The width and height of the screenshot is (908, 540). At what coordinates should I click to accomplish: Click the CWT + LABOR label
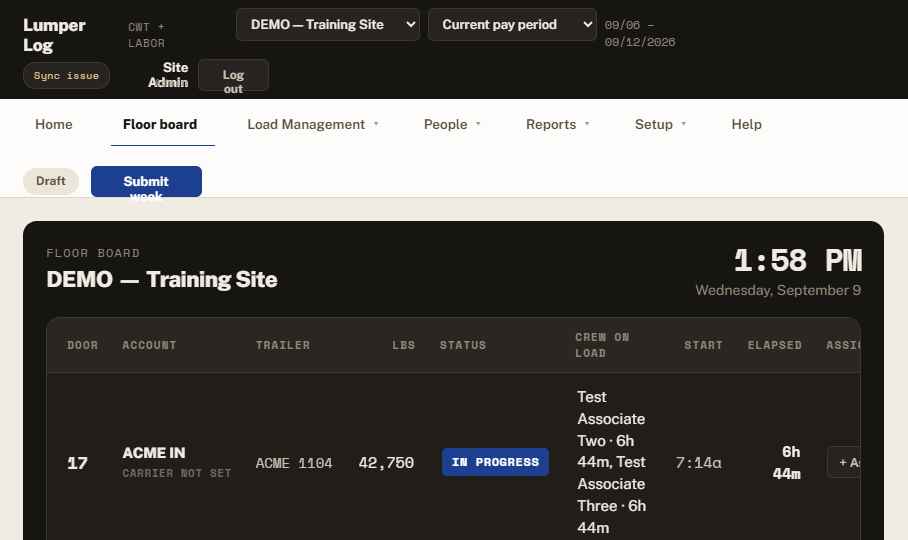tap(147, 35)
